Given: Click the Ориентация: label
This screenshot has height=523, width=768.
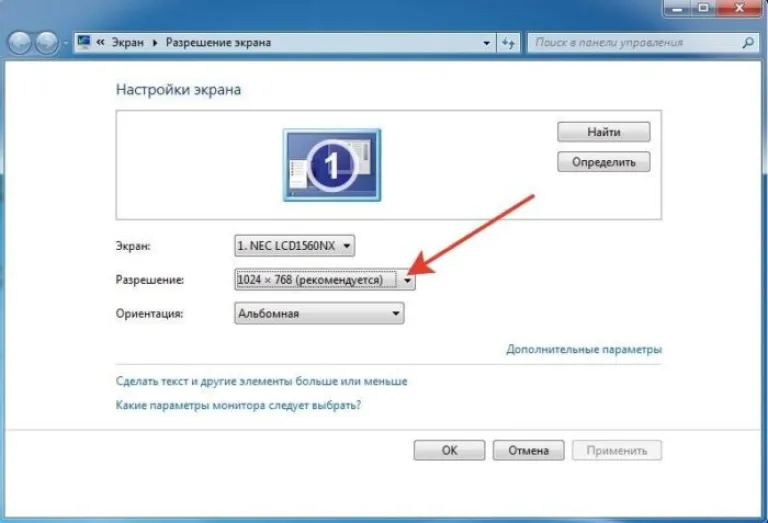Looking at the screenshot, I should 149,313.
